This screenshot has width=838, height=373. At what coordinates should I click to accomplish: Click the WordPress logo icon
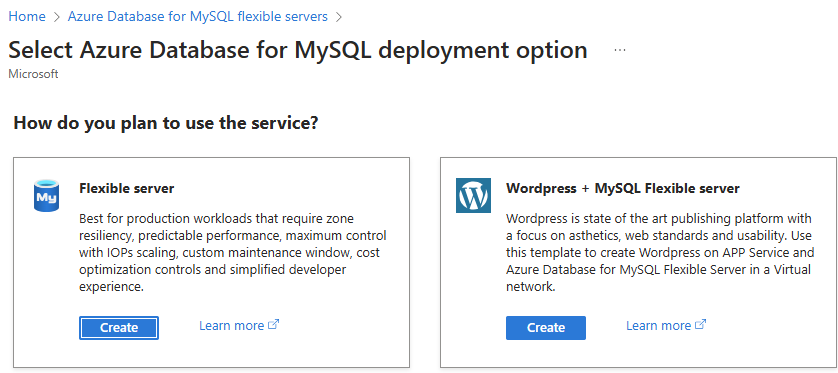click(473, 196)
